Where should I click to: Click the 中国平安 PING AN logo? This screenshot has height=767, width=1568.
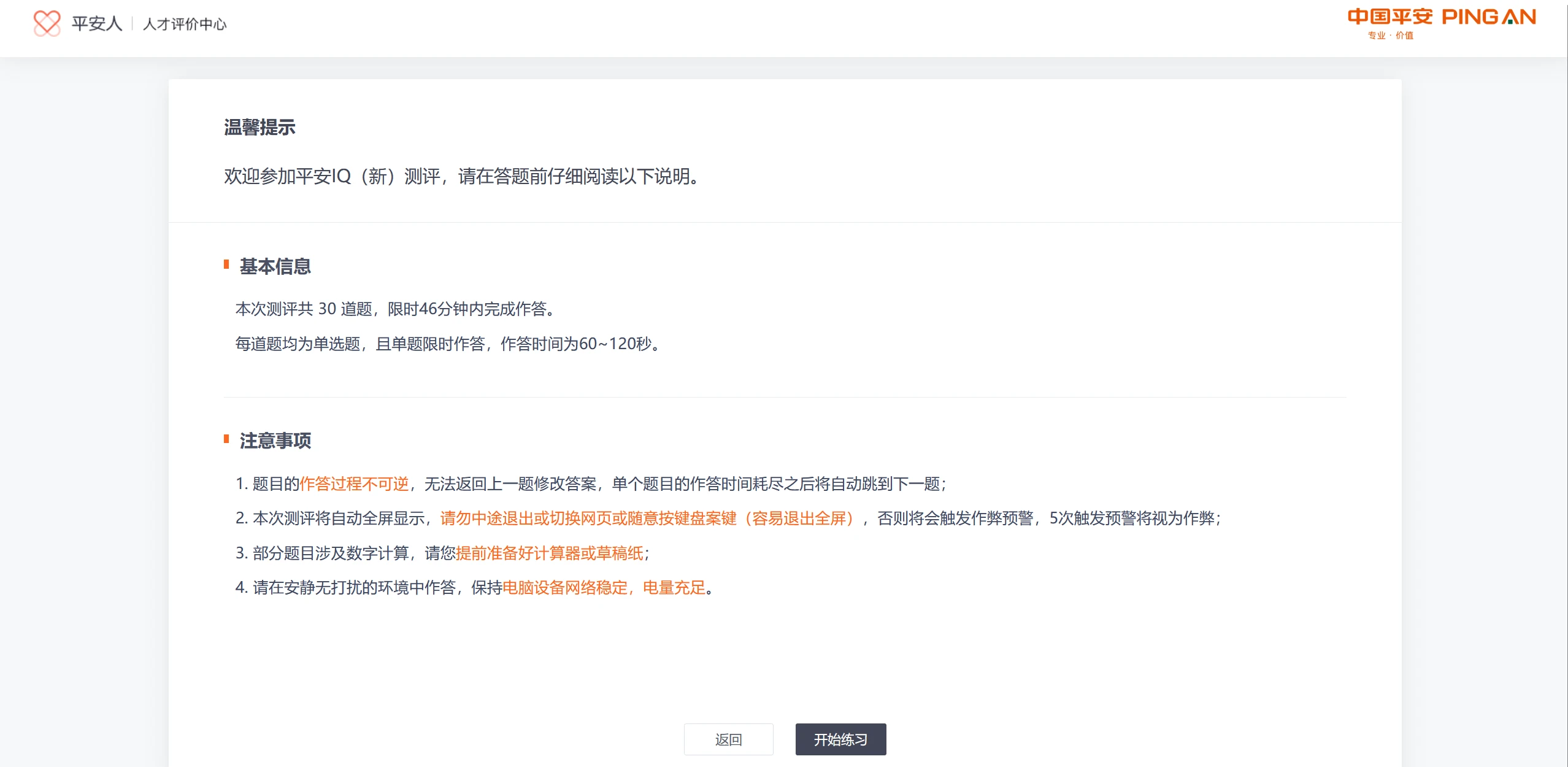point(1441,17)
